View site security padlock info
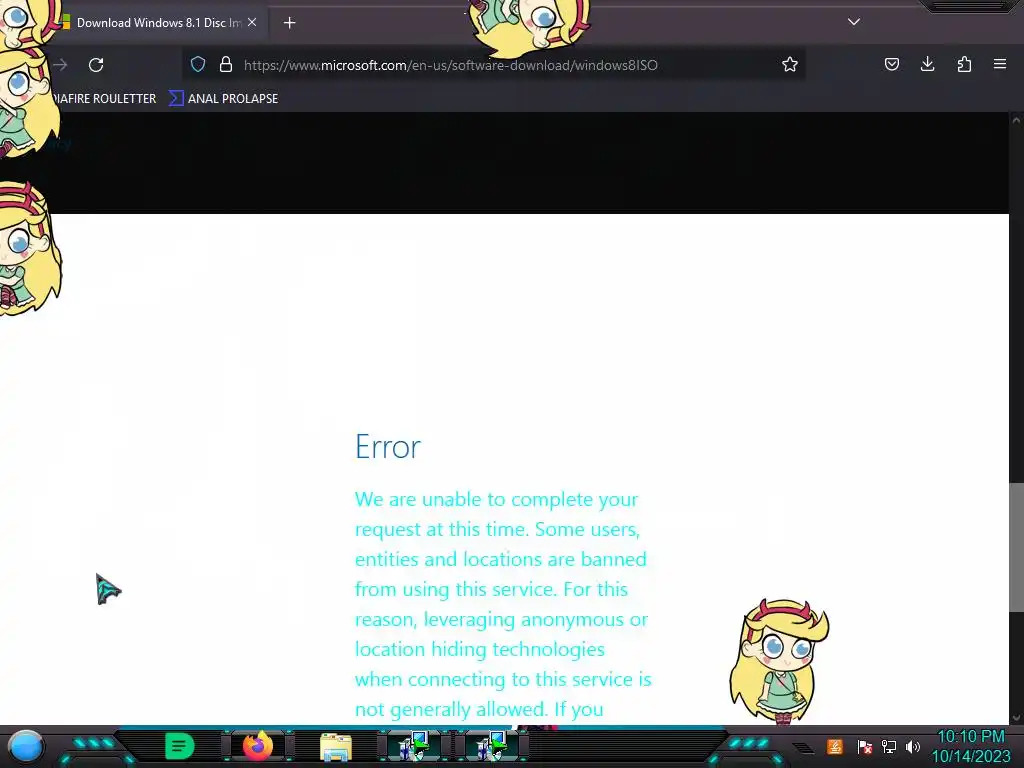Image resolution: width=1024 pixels, height=768 pixels. 226,65
